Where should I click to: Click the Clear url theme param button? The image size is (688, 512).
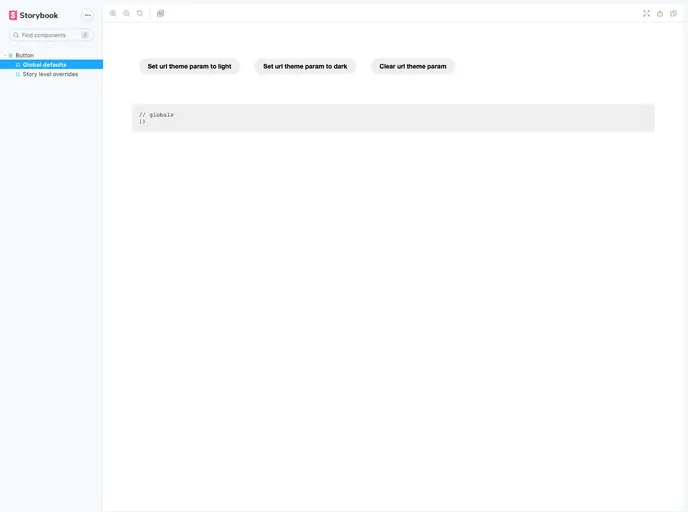pyautogui.click(x=413, y=66)
